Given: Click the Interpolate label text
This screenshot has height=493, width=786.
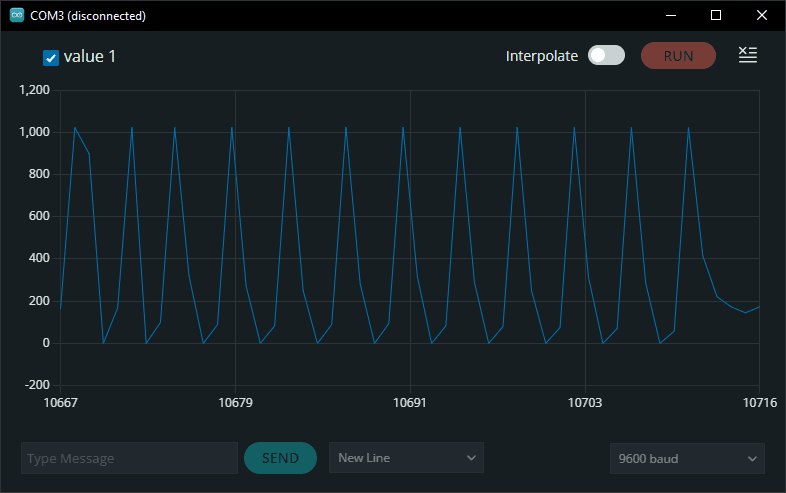Looking at the screenshot, I should (x=542, y=56).
